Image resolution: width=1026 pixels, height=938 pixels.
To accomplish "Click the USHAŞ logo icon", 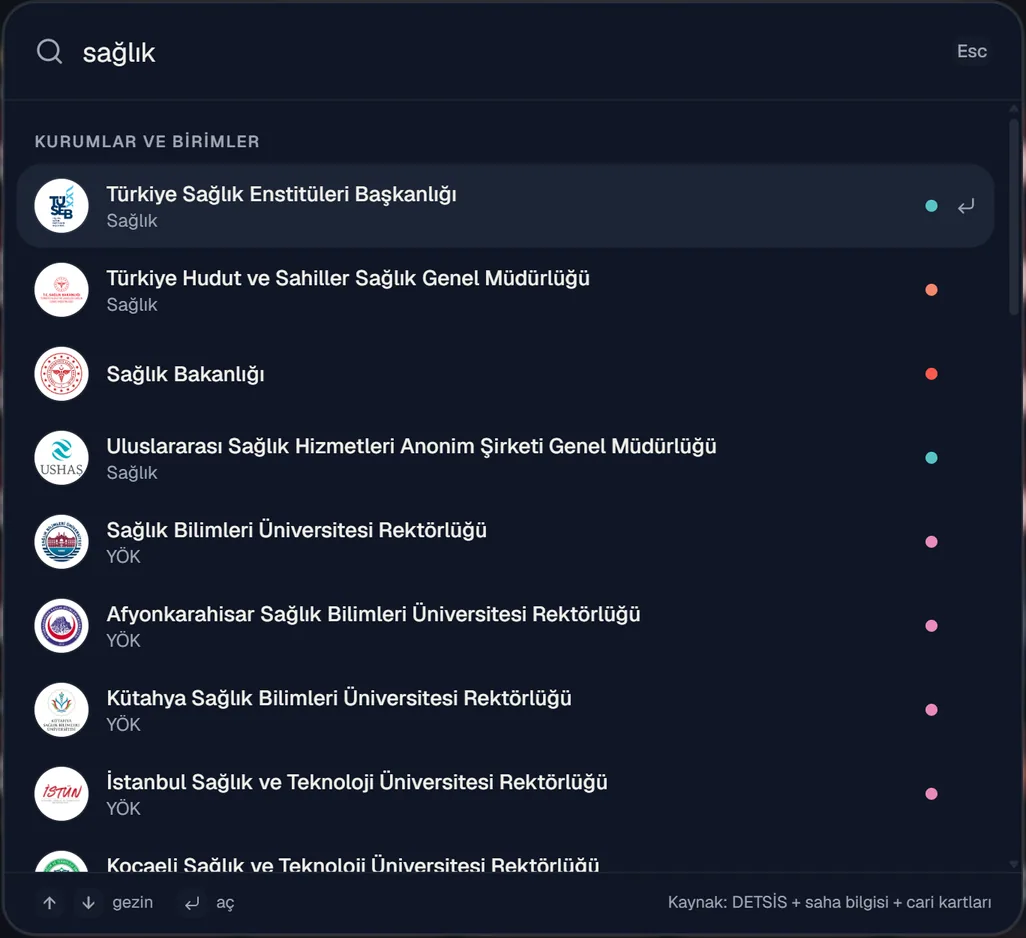I will pos(62,458).
